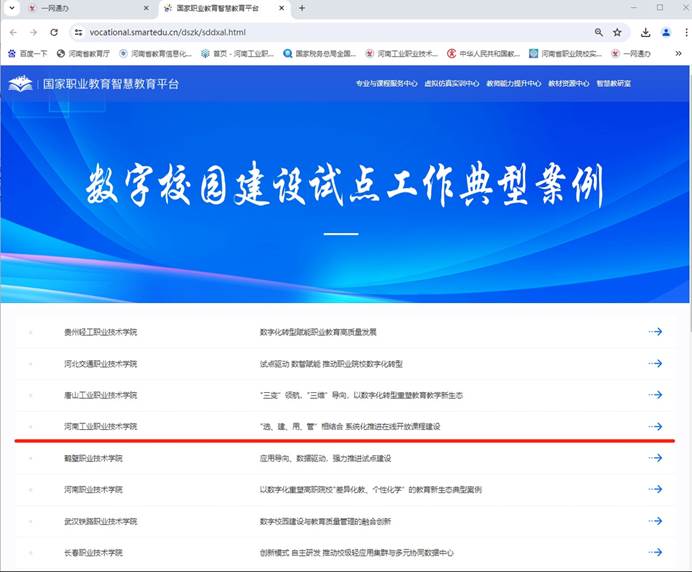The height and width of the screenshot is (572, 692).
Task: Select 智慧教研室 in the top navigation
Action: point(613,84)
